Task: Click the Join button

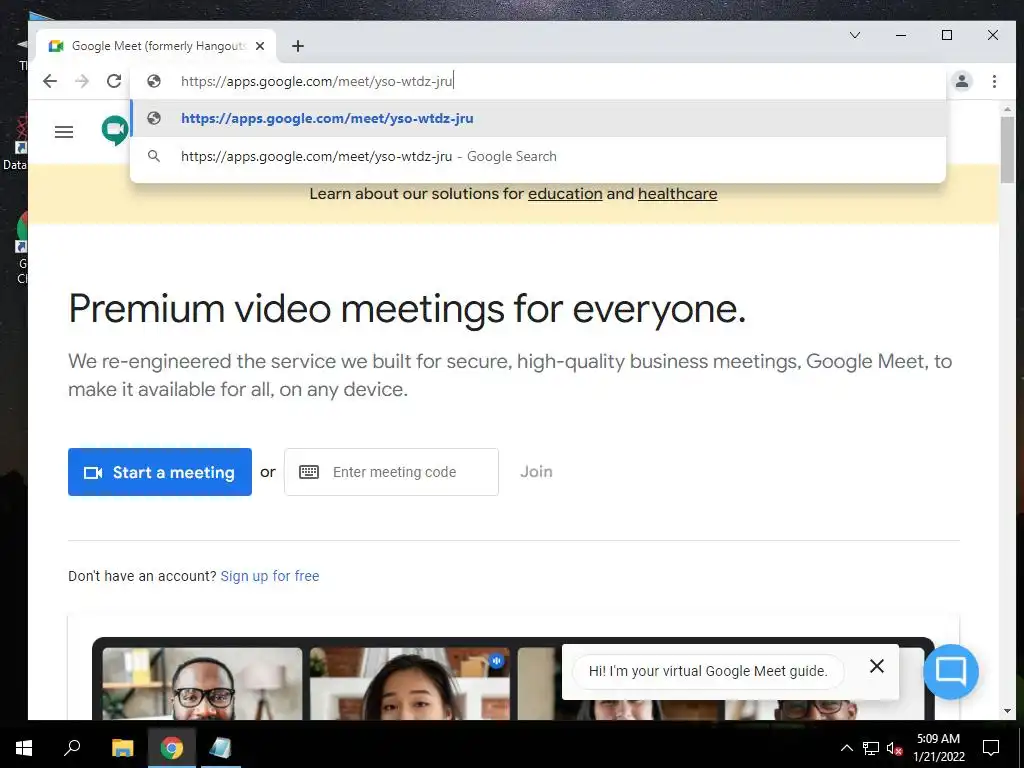Action: [536, 472]
